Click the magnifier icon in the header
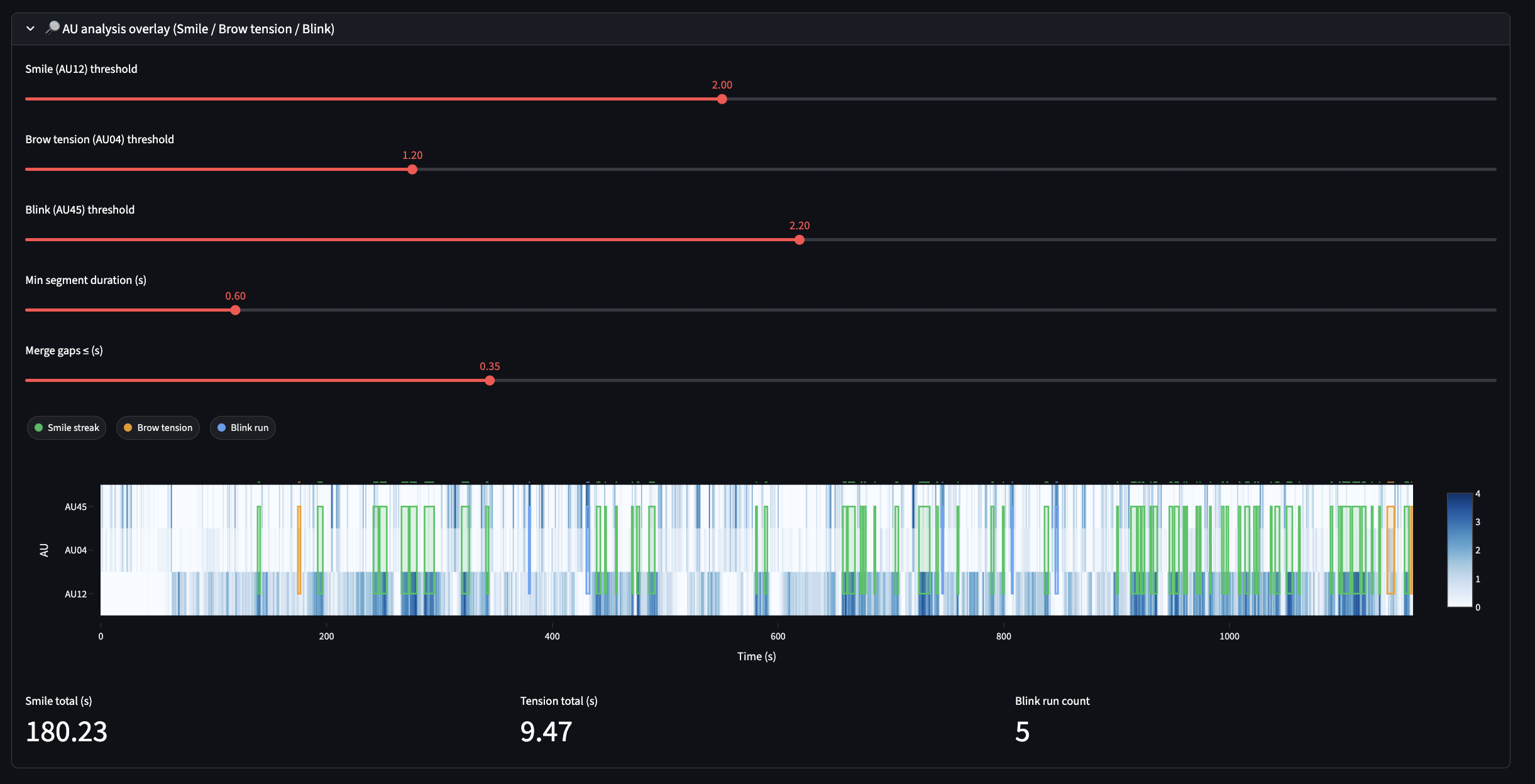The image size is (1535, 784). click(x=53, y=28)
